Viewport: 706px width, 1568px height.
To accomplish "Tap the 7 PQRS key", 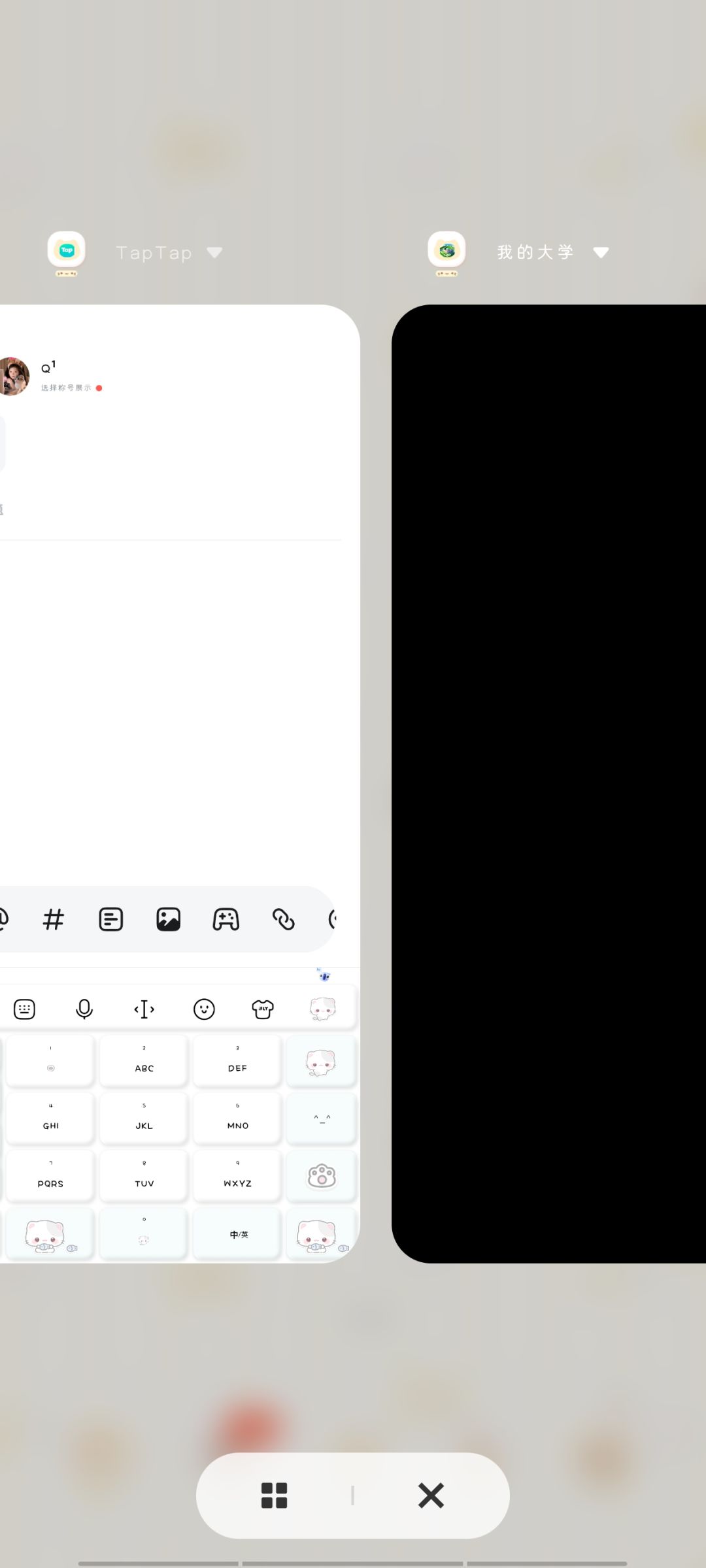I will (x=50, y=1176).
